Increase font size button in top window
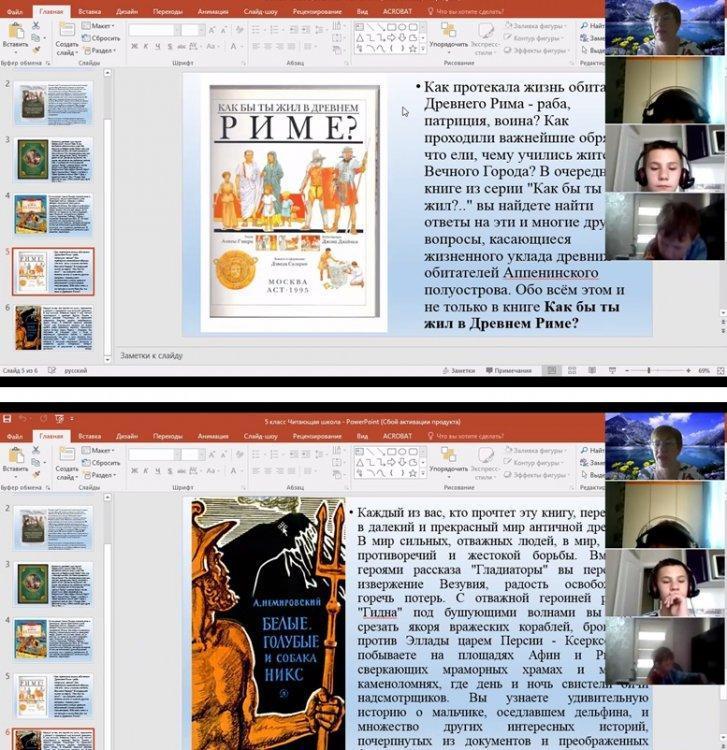 (x=212, y=30)
